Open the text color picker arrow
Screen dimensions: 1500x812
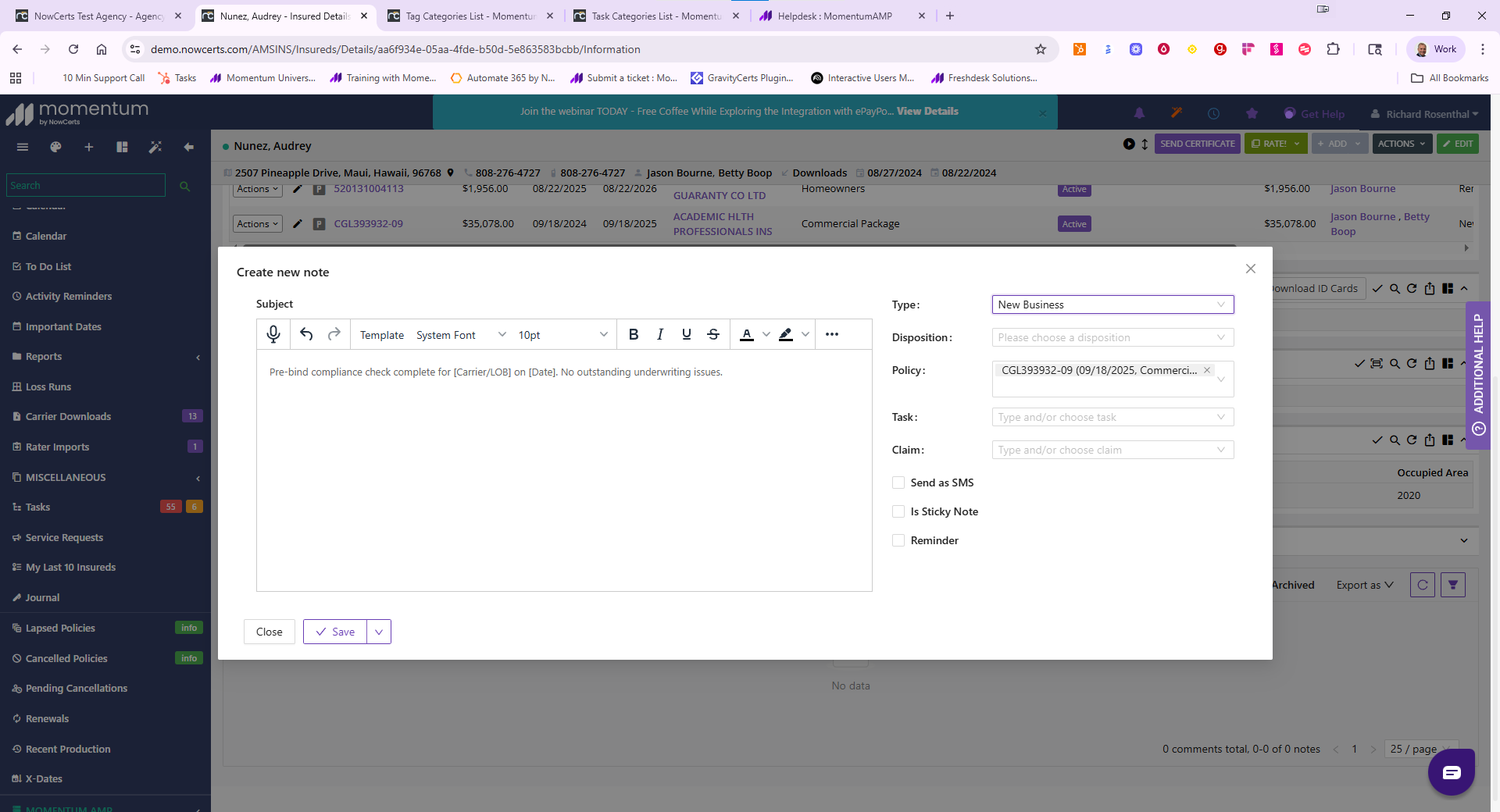tap(766, 334)
